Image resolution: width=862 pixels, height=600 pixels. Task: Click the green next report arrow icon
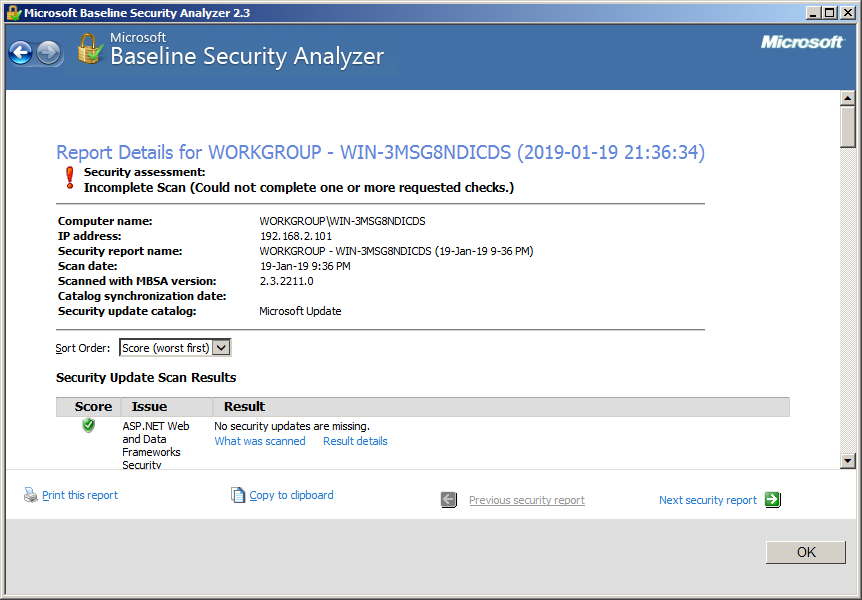click(772, 499)
